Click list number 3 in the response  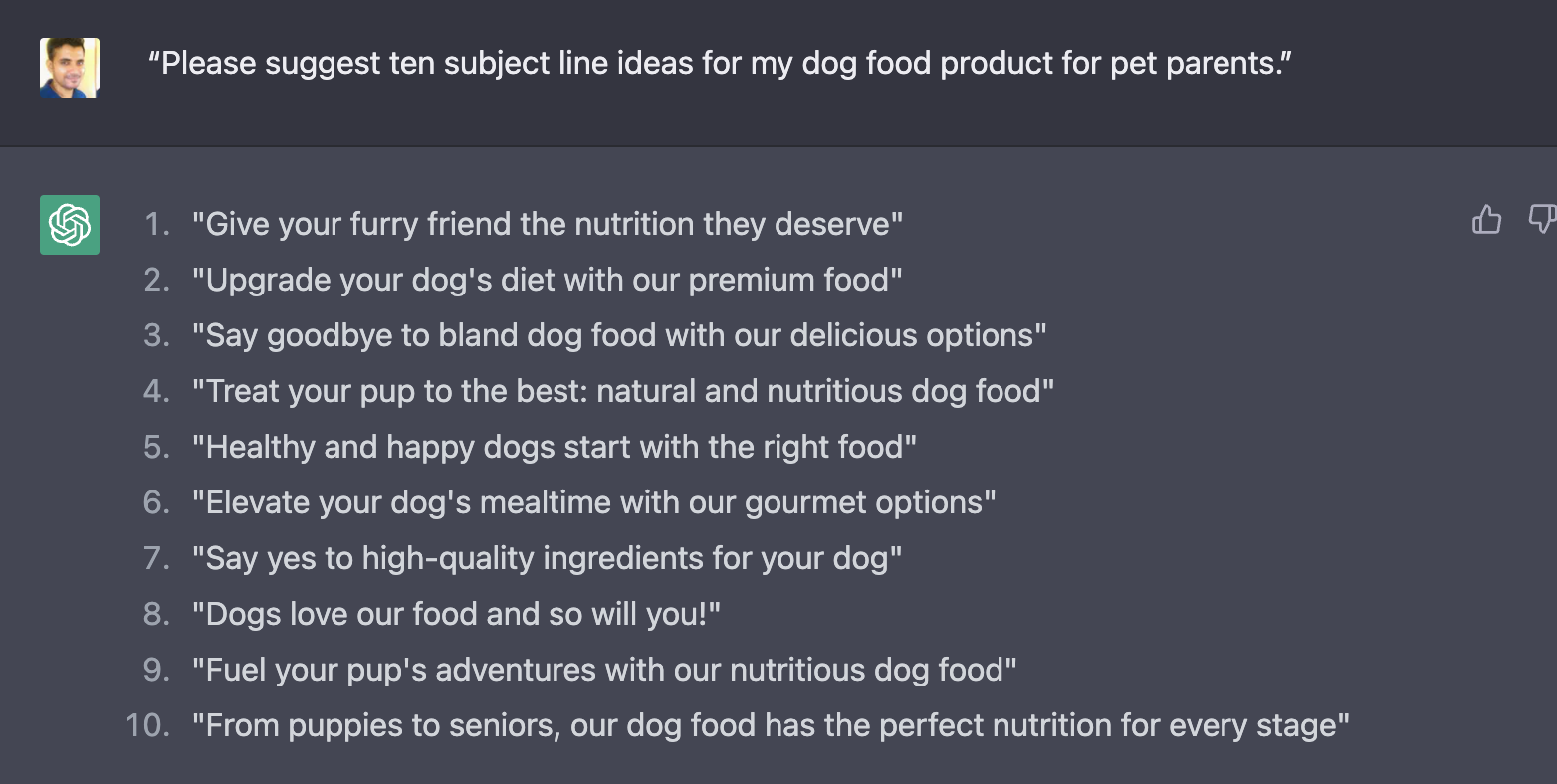157,335
